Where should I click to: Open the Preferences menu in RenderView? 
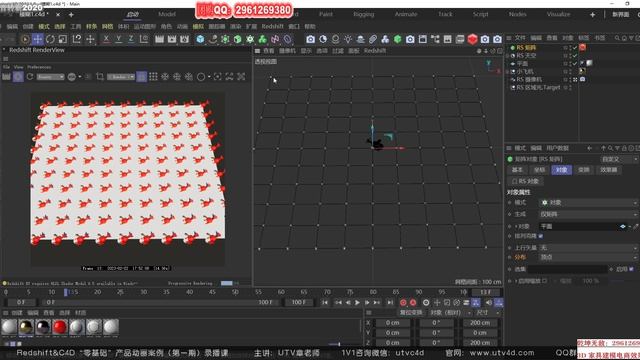tap(39, 67)
